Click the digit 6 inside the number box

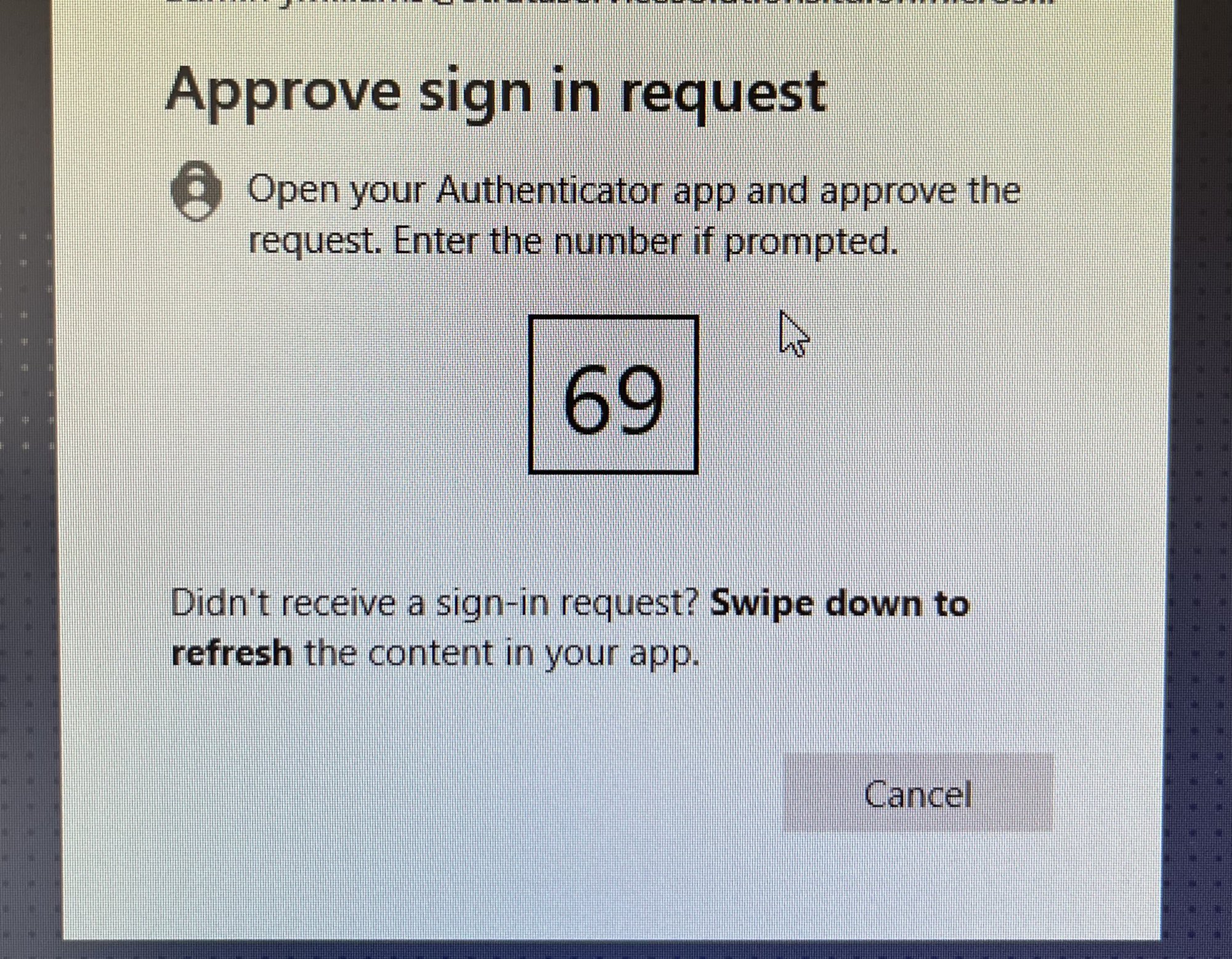pos(587,399)
